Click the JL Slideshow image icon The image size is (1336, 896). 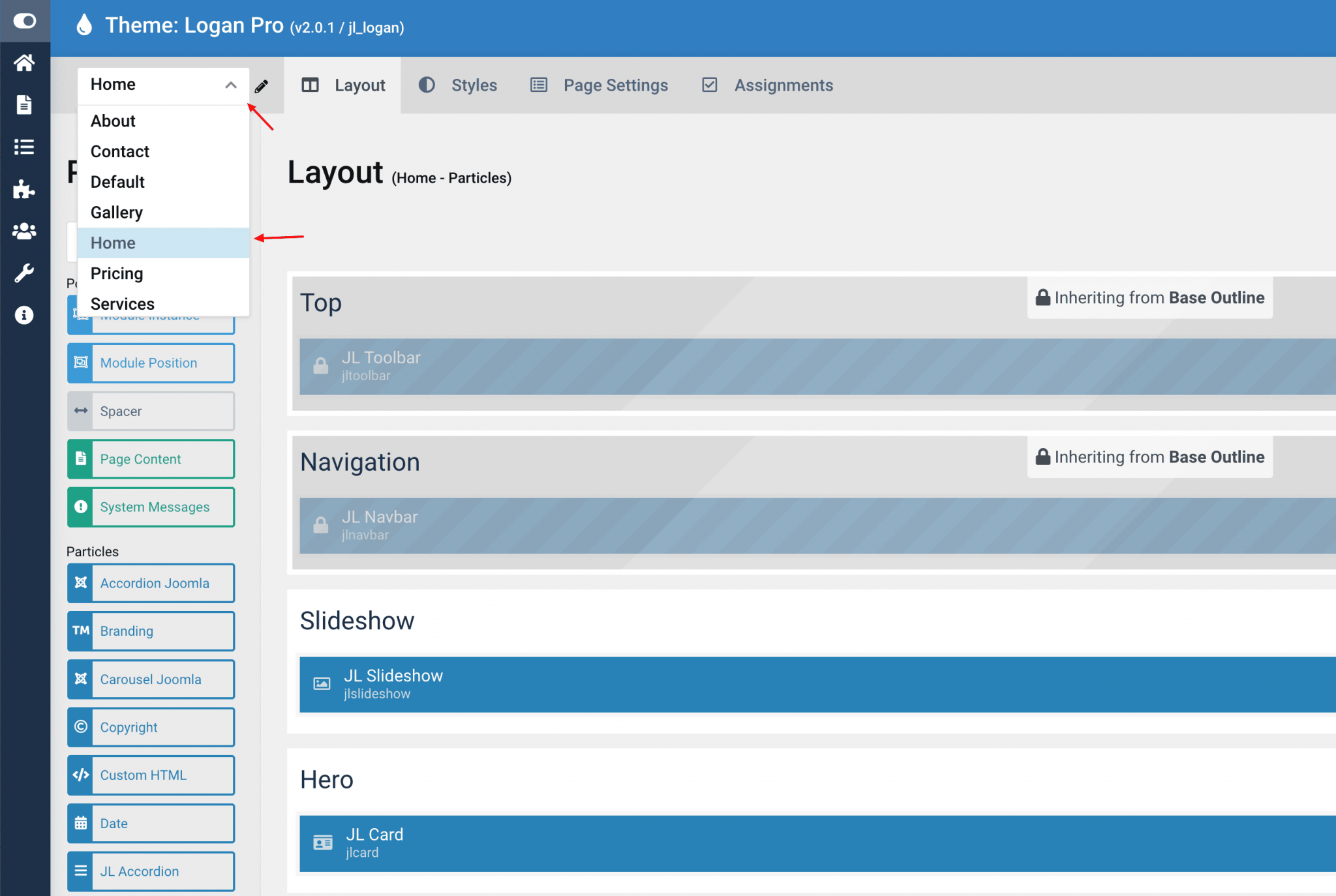coord(322,684)
